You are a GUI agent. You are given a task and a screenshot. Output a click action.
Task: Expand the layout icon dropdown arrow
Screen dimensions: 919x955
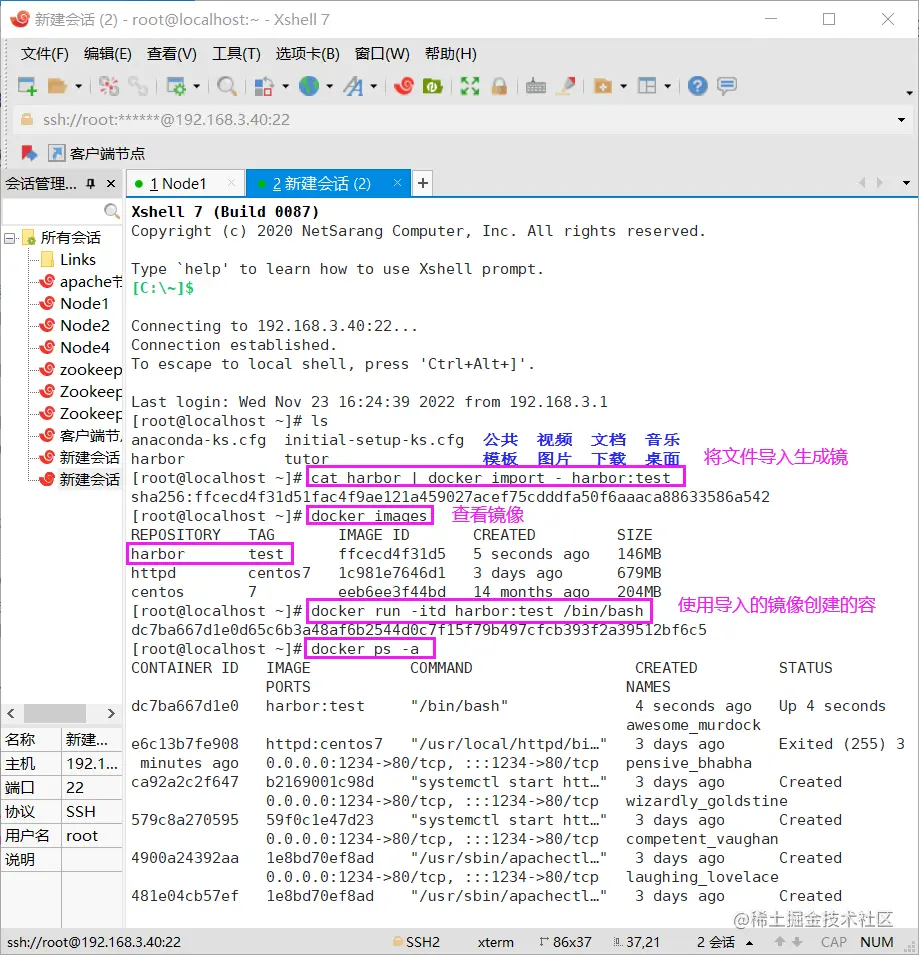(667, 86)
